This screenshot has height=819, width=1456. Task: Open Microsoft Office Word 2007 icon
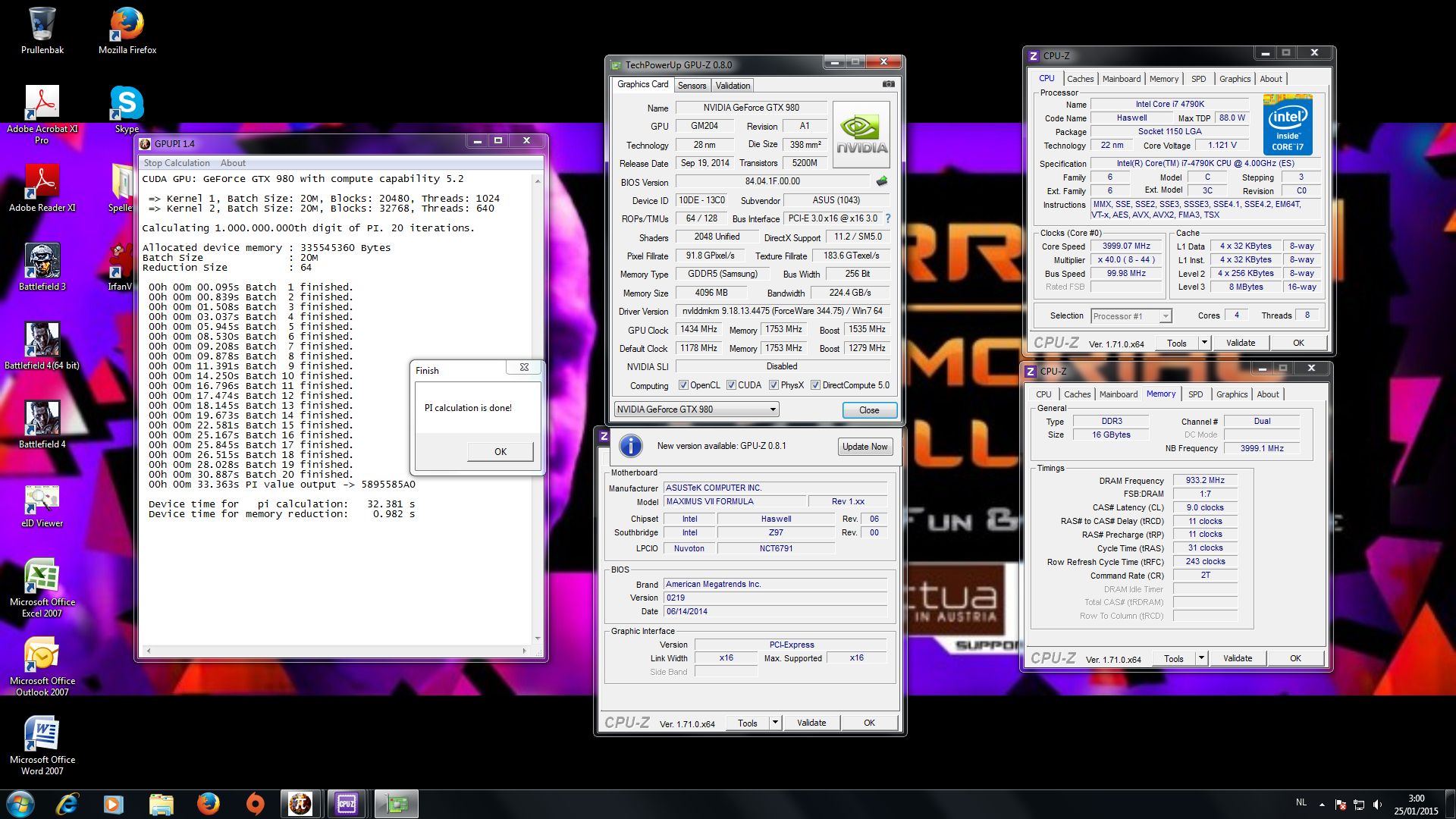pos(42,746)
